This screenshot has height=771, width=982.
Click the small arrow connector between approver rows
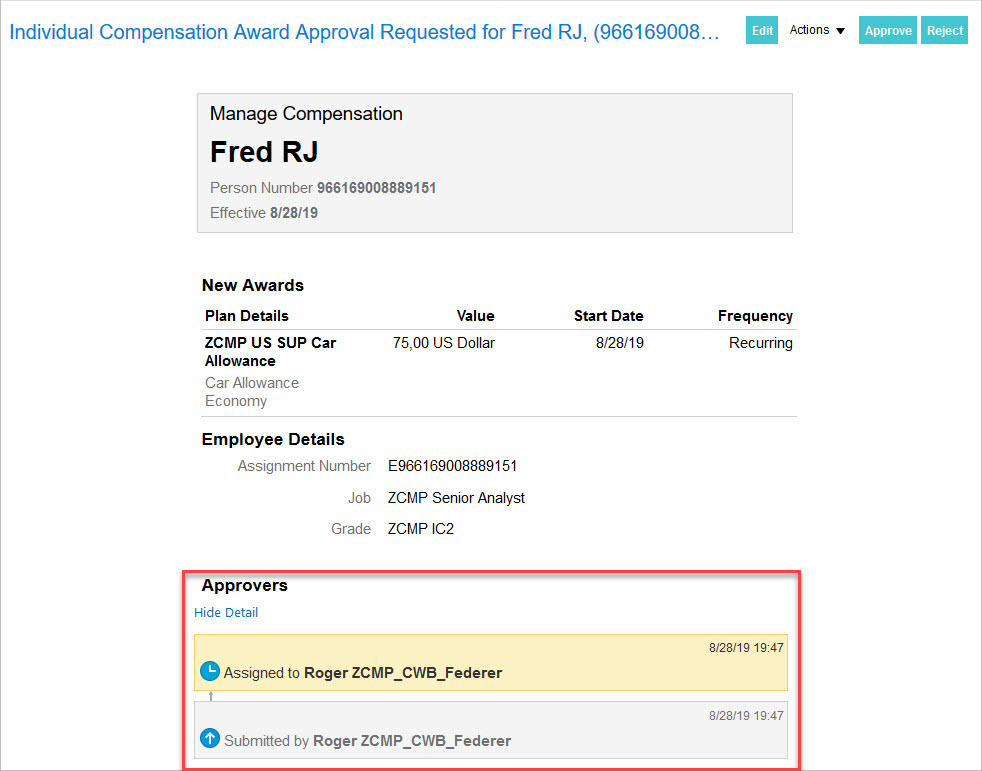[x=211, y=695]
